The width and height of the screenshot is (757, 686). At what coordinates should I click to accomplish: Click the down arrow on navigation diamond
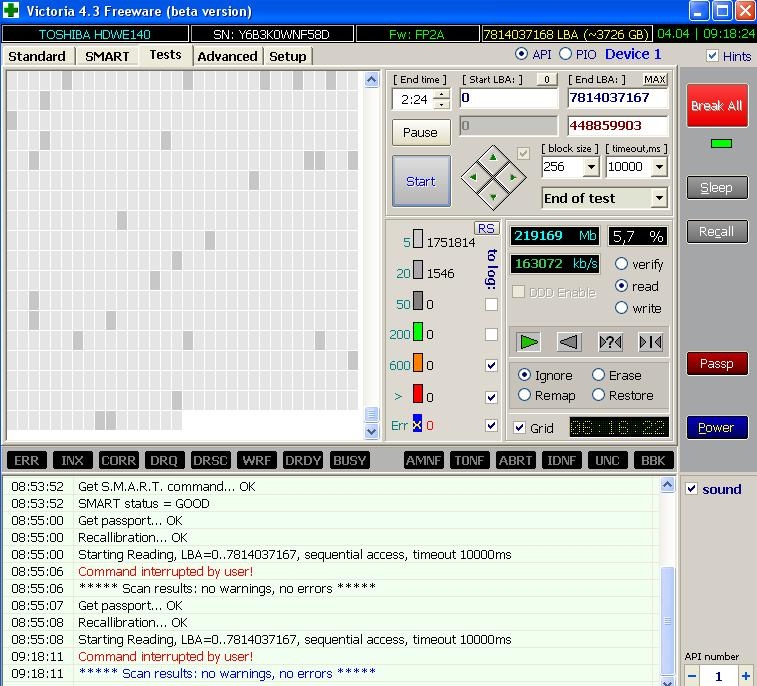click(x=493, y=197)
